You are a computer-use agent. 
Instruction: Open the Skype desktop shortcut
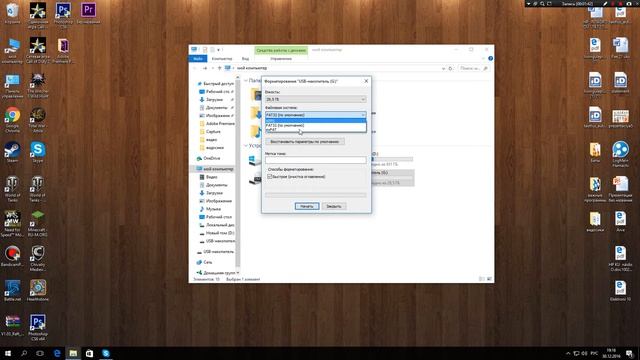(38, 152)
